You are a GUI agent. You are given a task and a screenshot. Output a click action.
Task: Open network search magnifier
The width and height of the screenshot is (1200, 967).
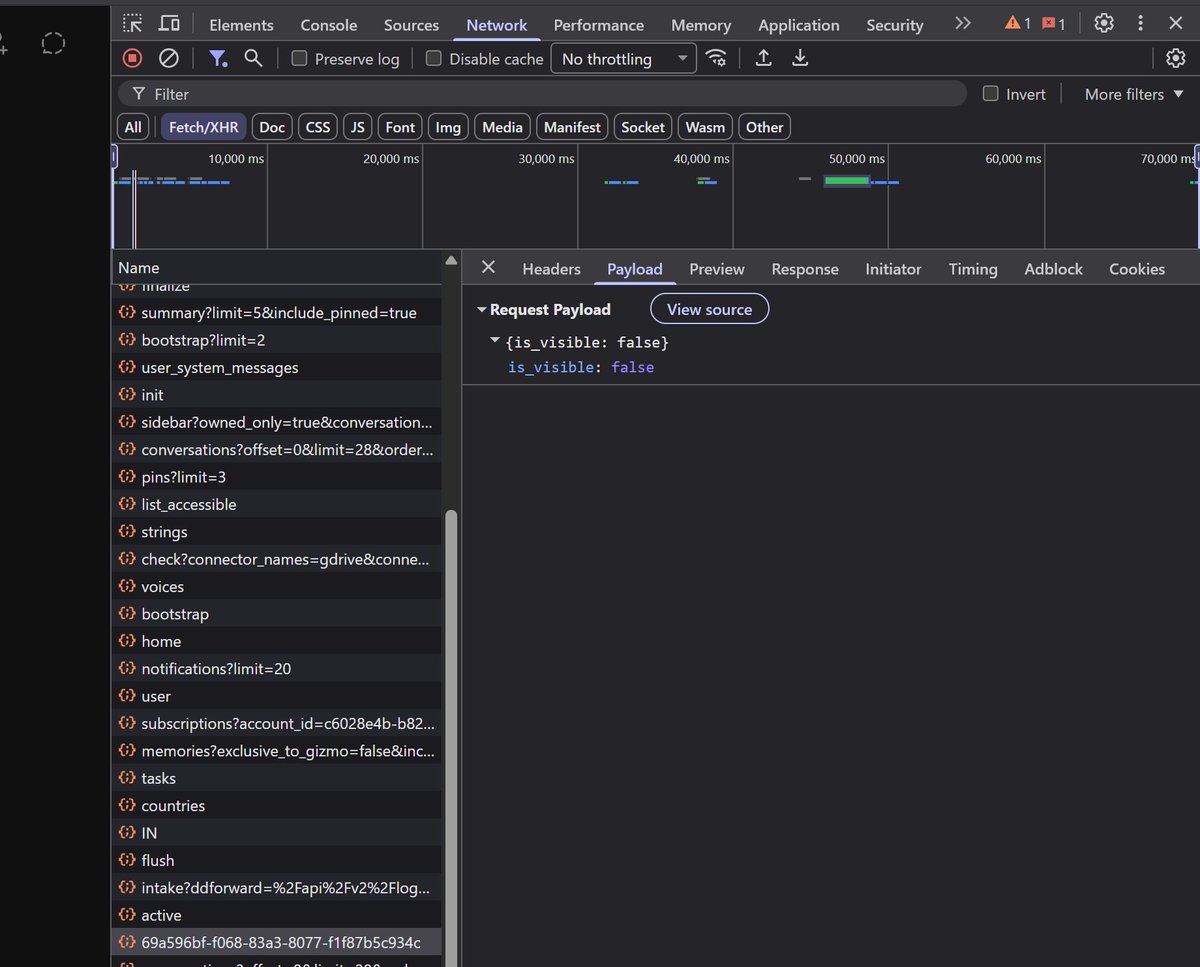coord(253,58)
